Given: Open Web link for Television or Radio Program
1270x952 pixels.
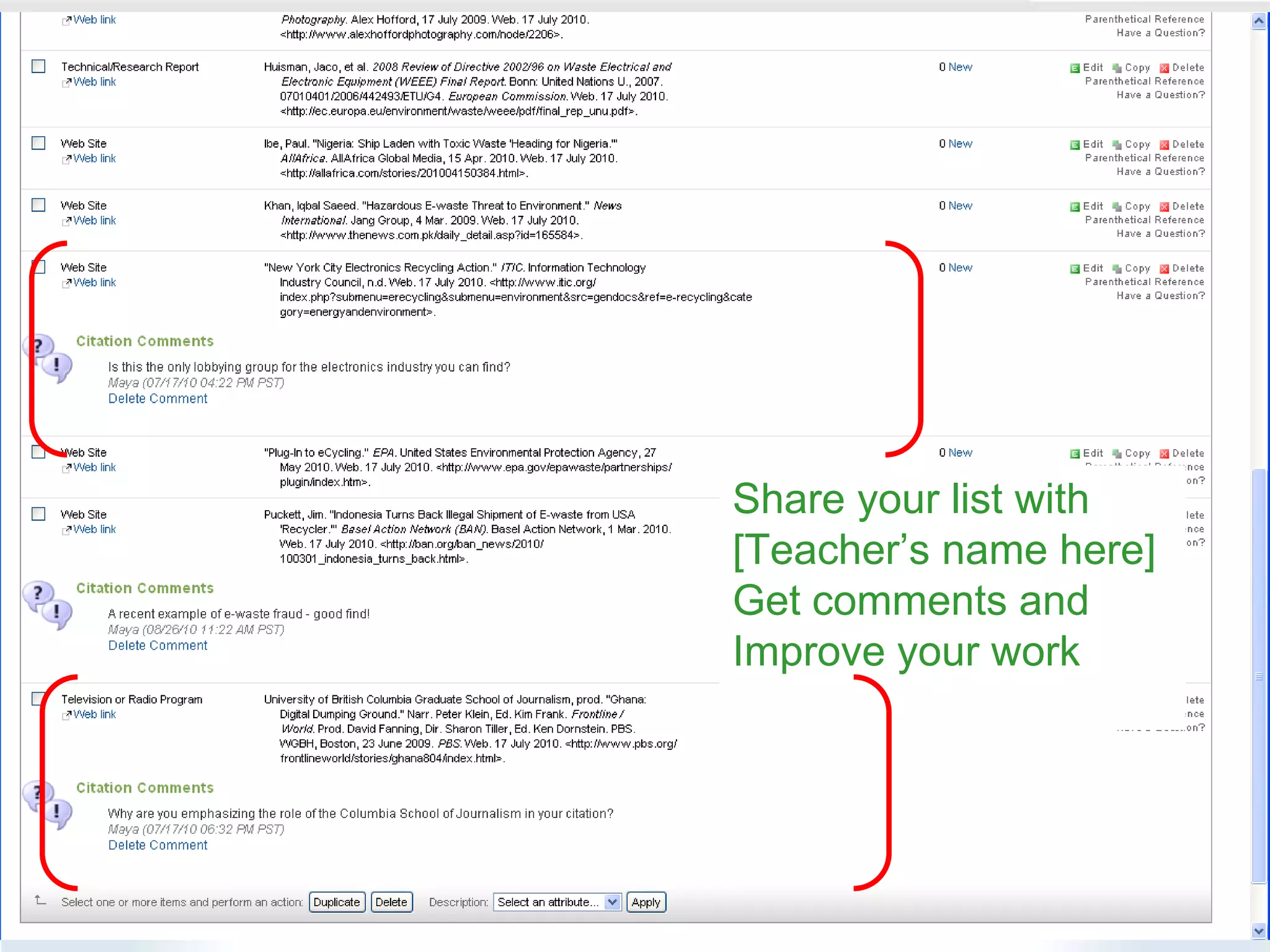Looking at the screenshot, I should pos(94,714).
